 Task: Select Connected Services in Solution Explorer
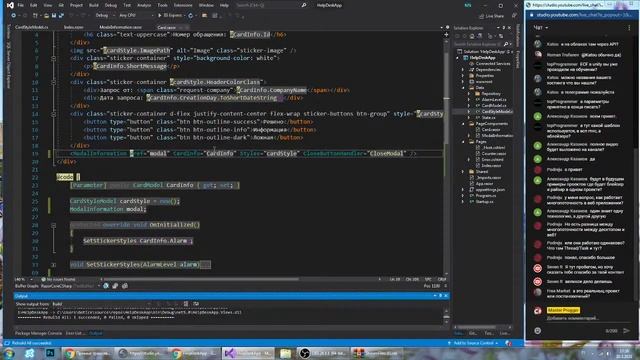[x=493, y=64]
